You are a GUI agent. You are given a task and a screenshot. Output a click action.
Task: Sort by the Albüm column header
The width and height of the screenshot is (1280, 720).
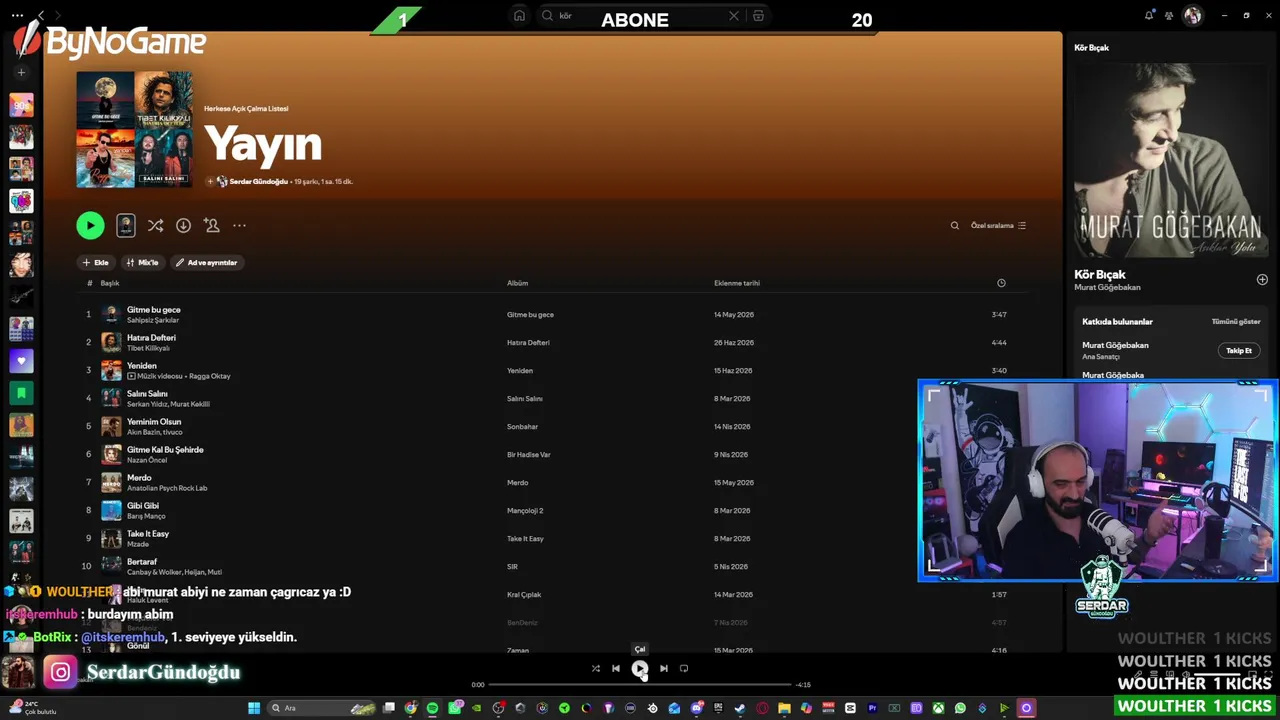pos(517,283)
